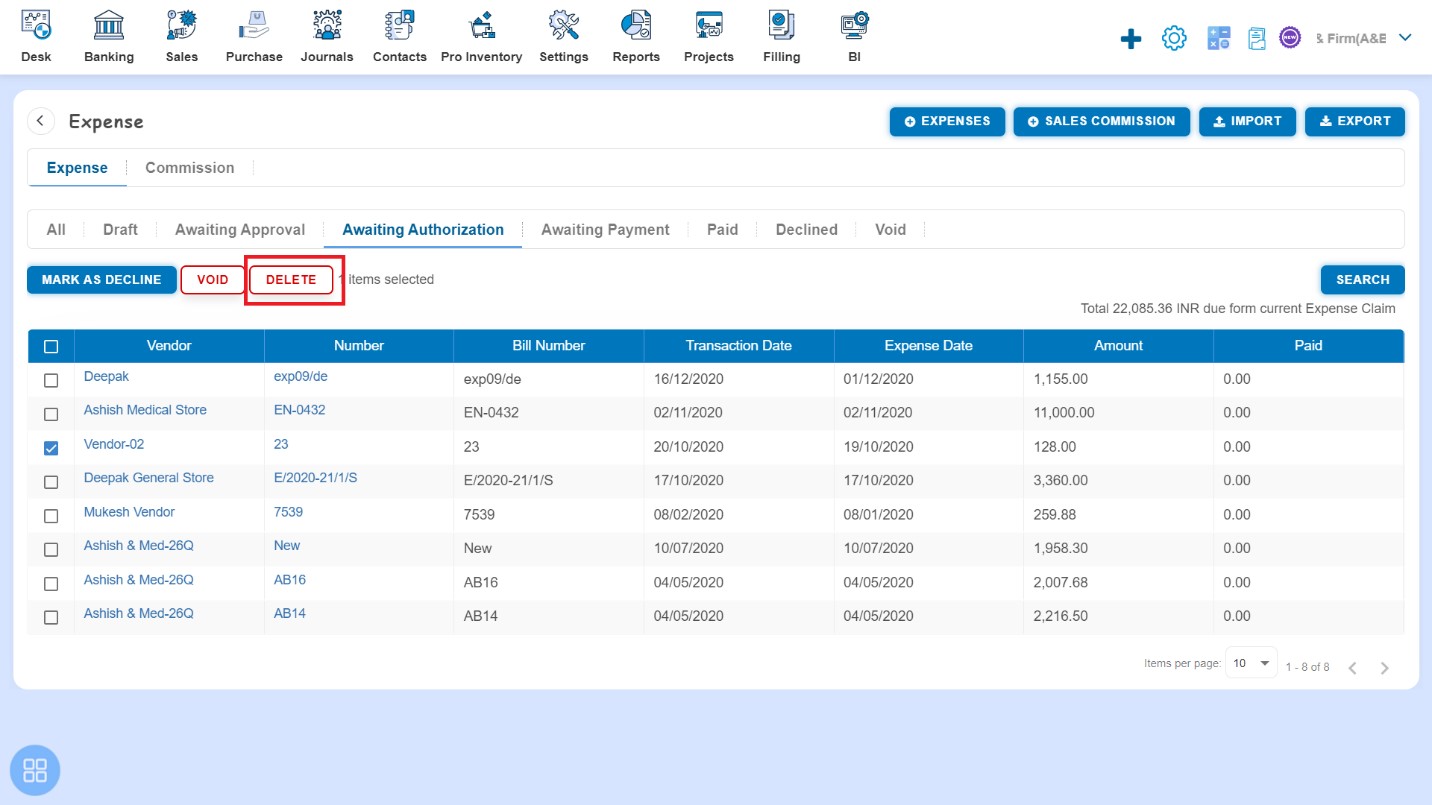Open the Filling module icon
1432x805 pixels.
pos(781,25)
